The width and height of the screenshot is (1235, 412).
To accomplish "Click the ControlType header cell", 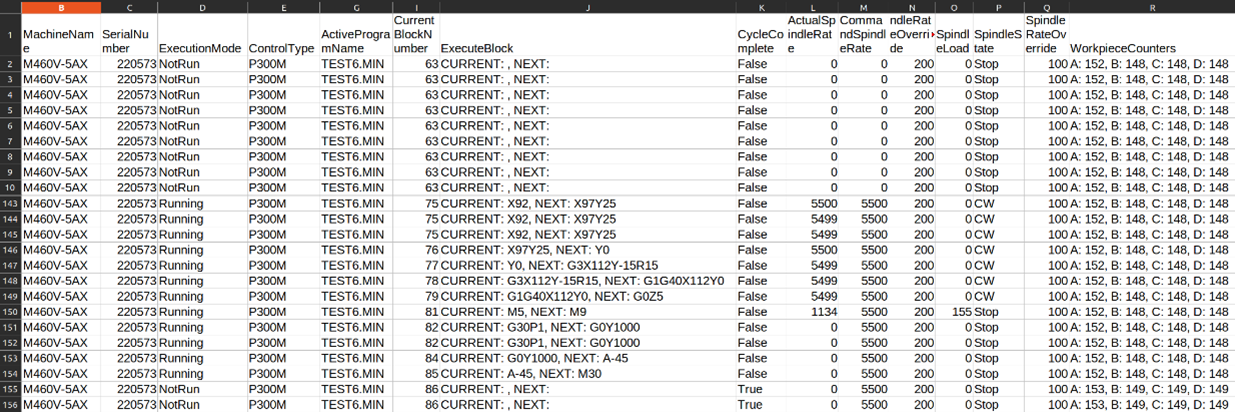I will (x=281, y=48).
